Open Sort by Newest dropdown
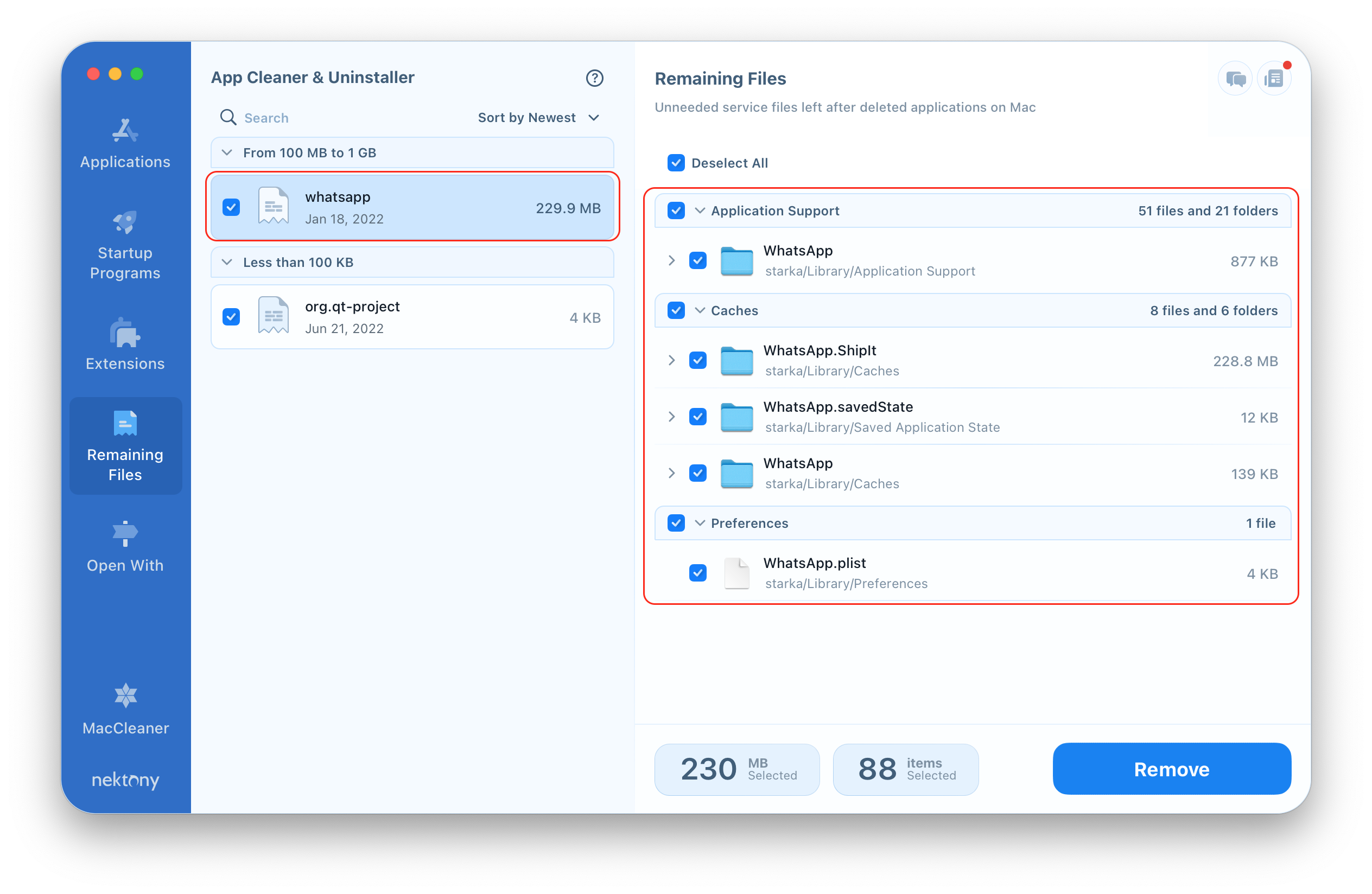Screen dimensions: 1372x894 pos(540,118)
